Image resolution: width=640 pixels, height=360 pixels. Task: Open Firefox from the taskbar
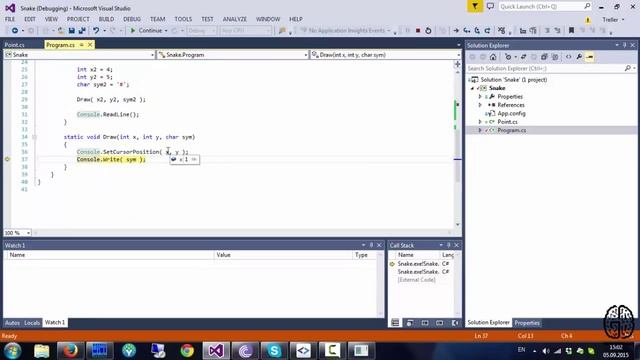(71, 351)
